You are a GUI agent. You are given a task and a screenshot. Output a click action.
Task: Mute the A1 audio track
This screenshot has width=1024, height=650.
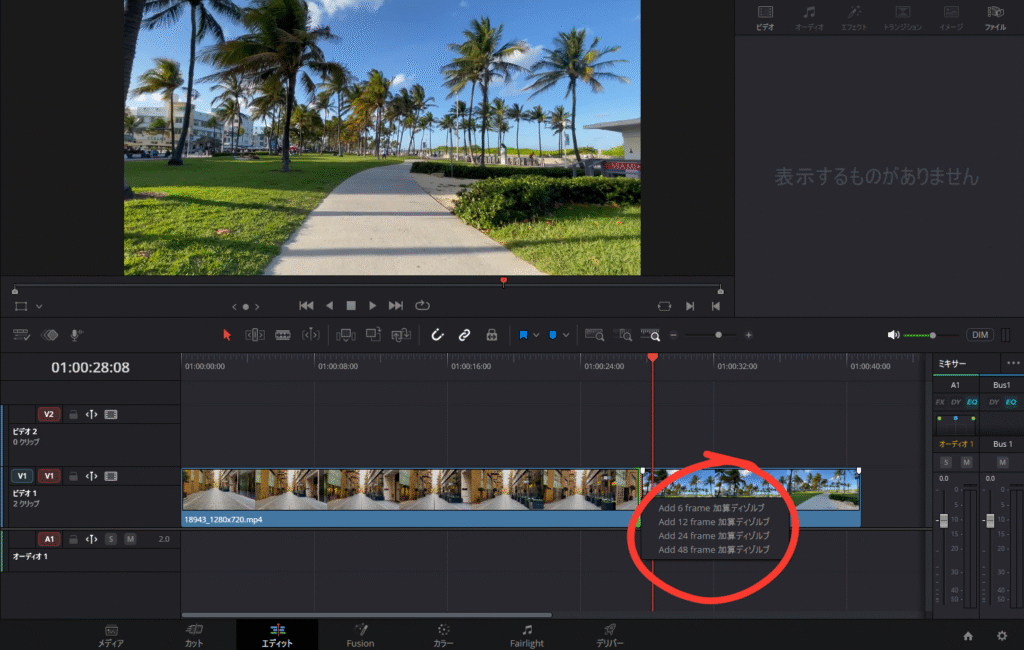(x=130, y=539)
